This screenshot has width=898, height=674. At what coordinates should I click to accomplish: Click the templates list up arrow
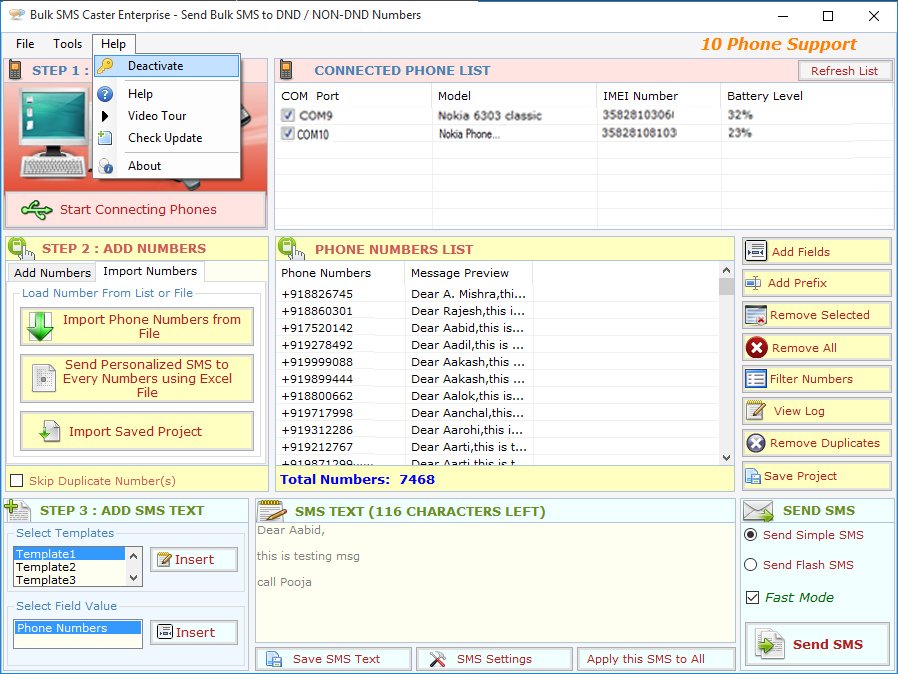coord(133,556)
